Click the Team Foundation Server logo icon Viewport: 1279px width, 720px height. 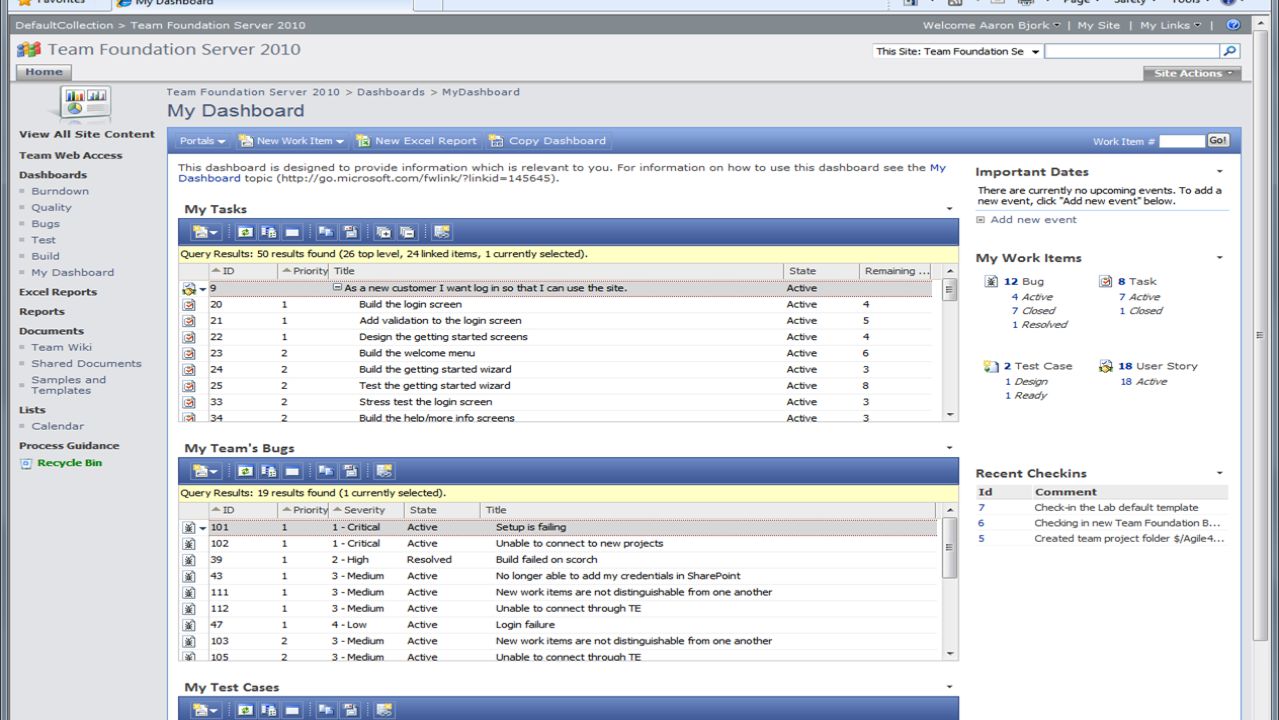(x=29, y=49)
